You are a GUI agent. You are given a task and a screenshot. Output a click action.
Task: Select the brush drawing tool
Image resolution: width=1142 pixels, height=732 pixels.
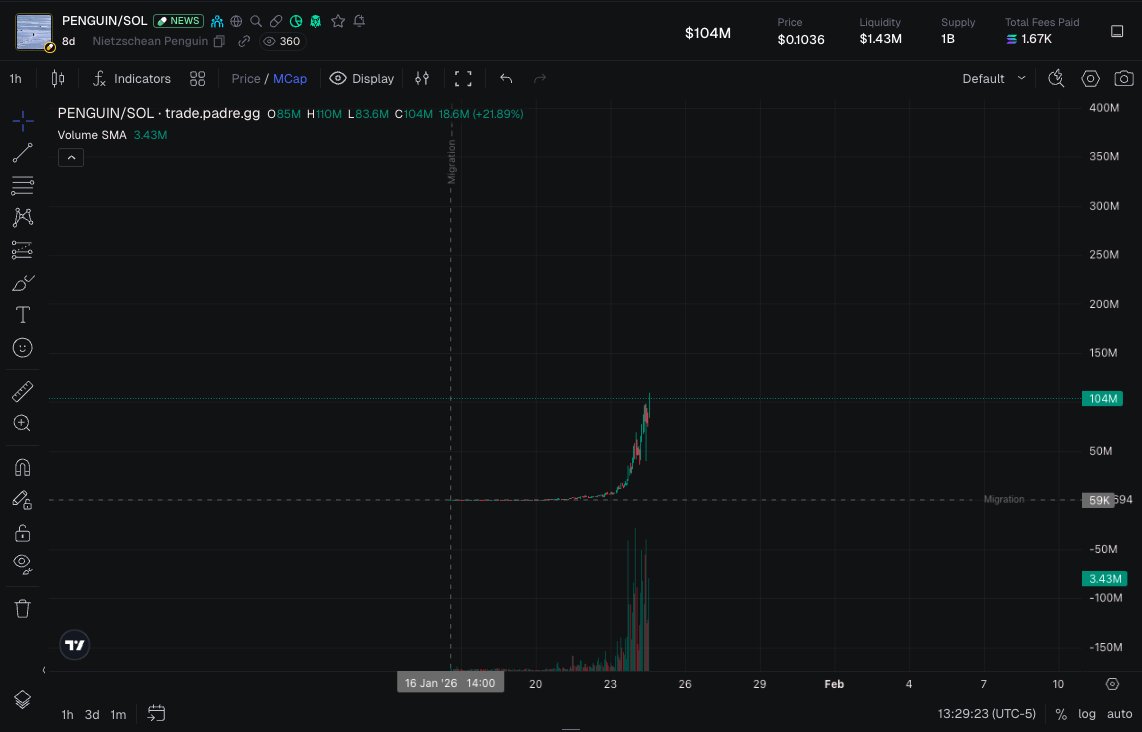tap(23, 283)
